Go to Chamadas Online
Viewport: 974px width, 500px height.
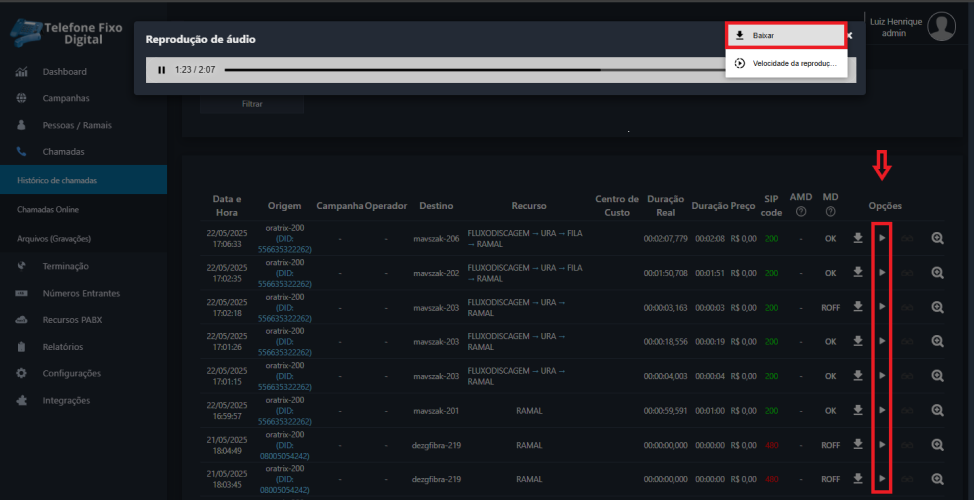48,210
